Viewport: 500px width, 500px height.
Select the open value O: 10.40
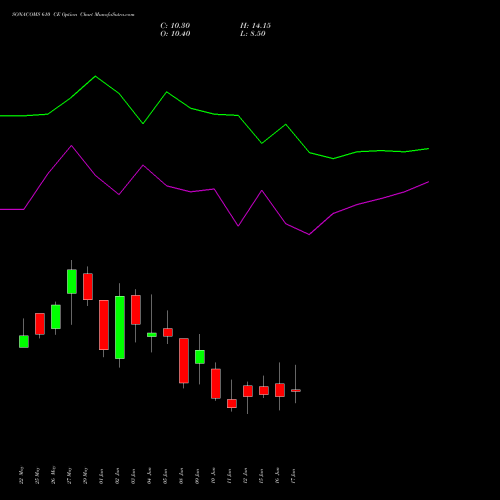pos(175,34)
